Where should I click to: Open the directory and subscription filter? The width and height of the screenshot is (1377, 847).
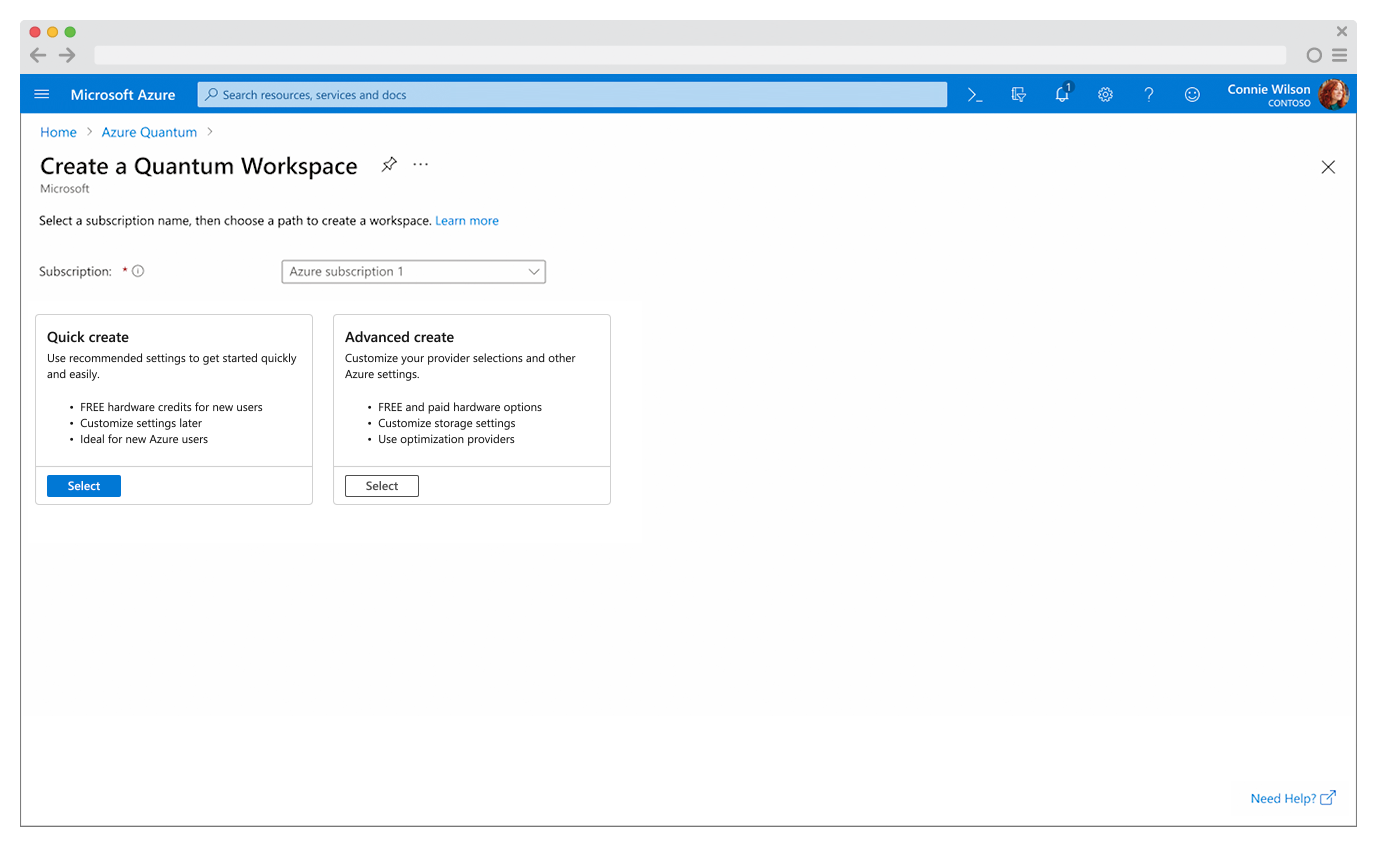click(x=1019, y=94)
